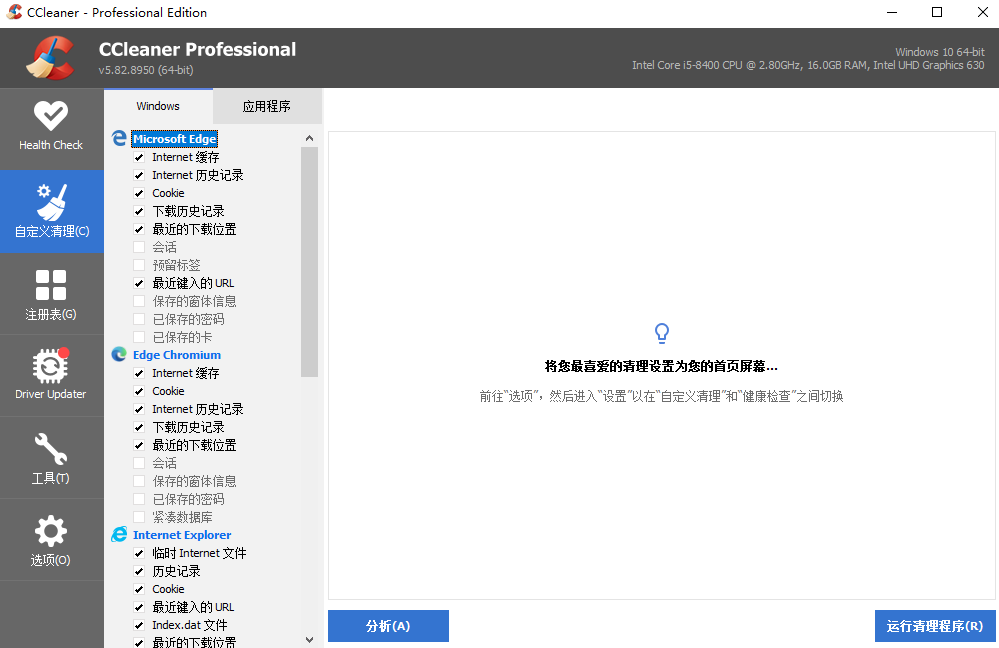
Task: Click the lightbulb tip icon
Action: [662, 333]
